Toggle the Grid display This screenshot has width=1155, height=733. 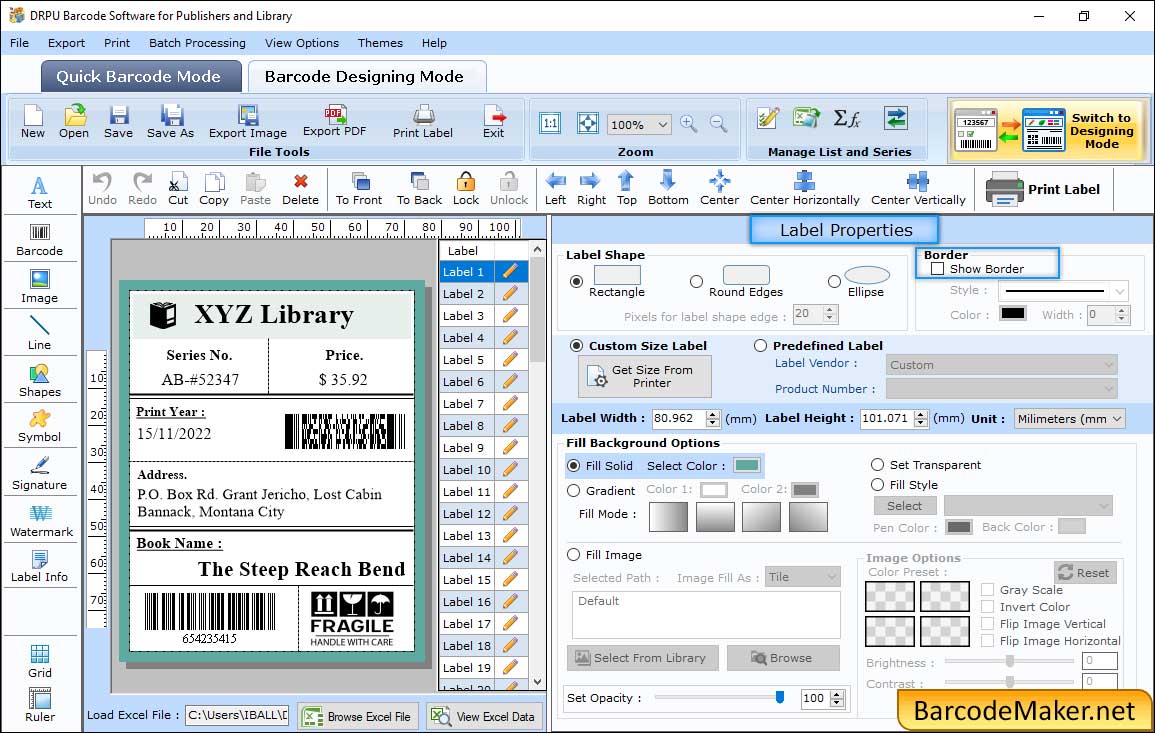pos(40,662)
